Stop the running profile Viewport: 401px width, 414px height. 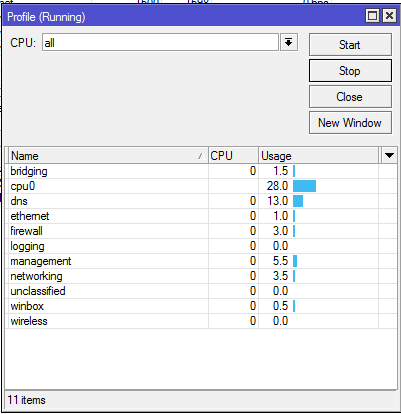coord(350,71)
